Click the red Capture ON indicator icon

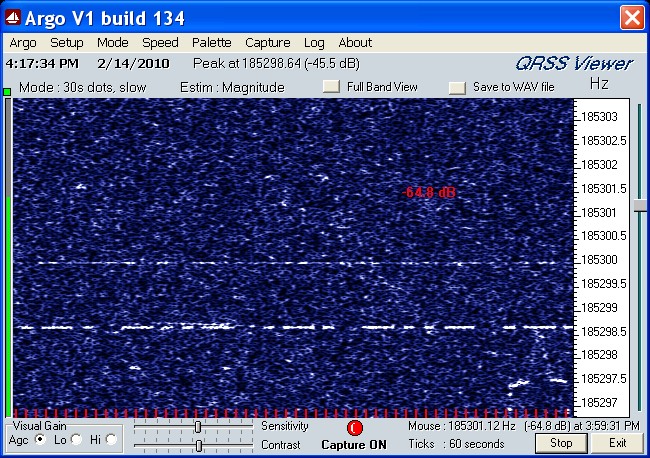point(355,428)
